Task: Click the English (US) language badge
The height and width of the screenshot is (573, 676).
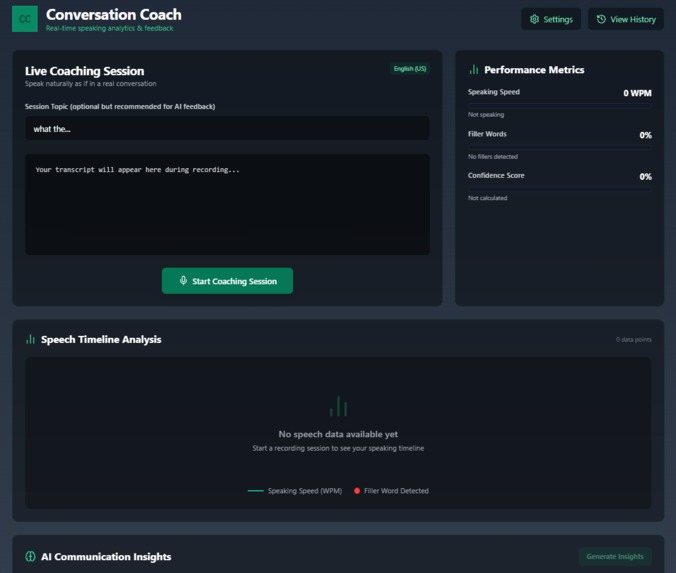Action: click(410, 69)
